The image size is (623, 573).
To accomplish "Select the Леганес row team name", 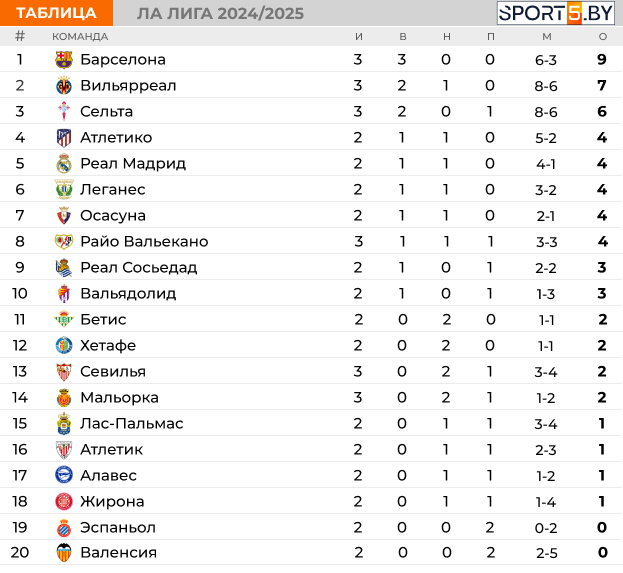I will [x=113, y=190].
